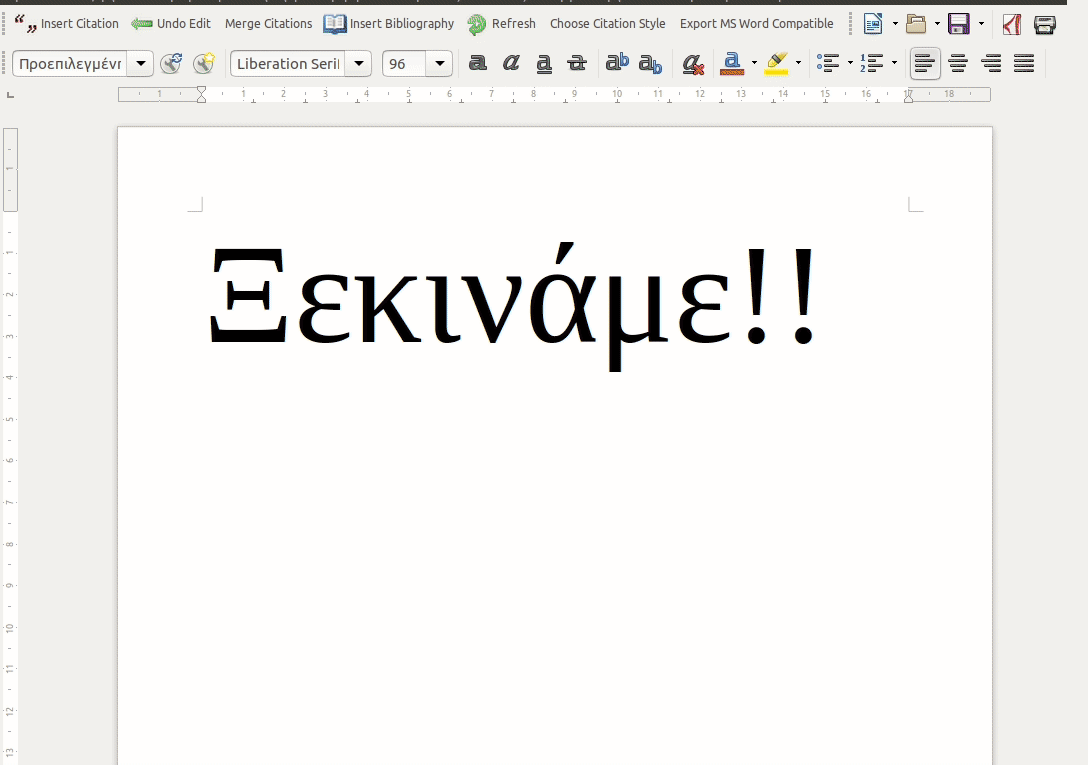Click Export MS Word Compatible
Viewport: 1088px width, 765px height.
coord(756,24)
